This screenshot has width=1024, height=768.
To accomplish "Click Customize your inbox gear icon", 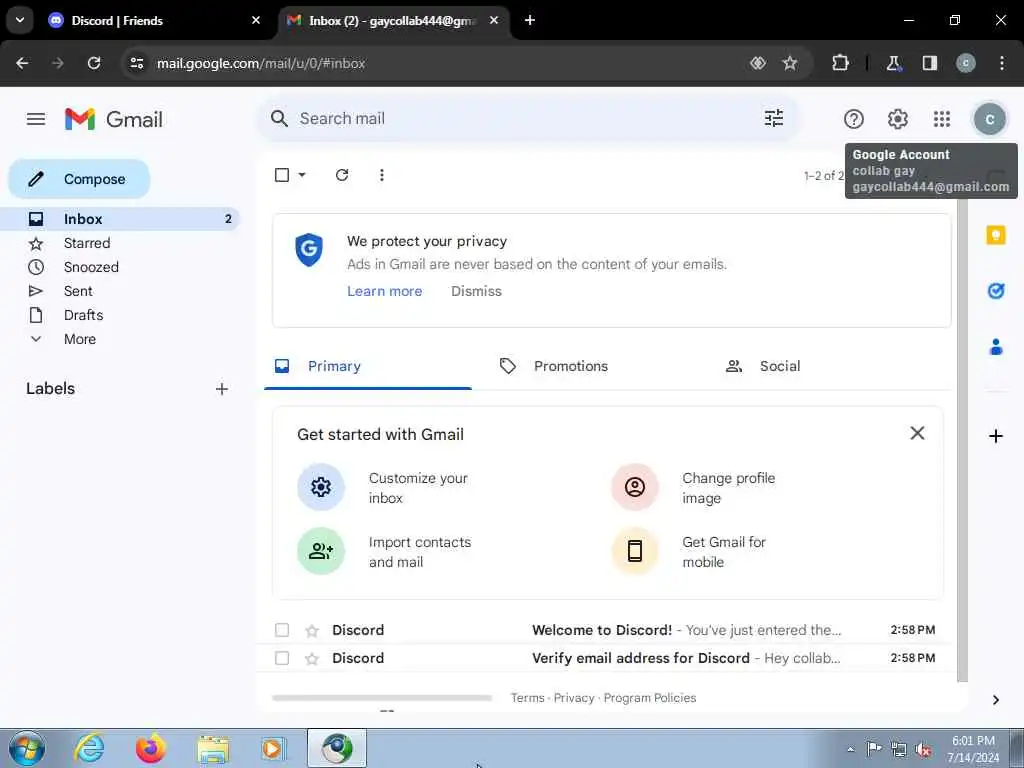I will (321, 487).
